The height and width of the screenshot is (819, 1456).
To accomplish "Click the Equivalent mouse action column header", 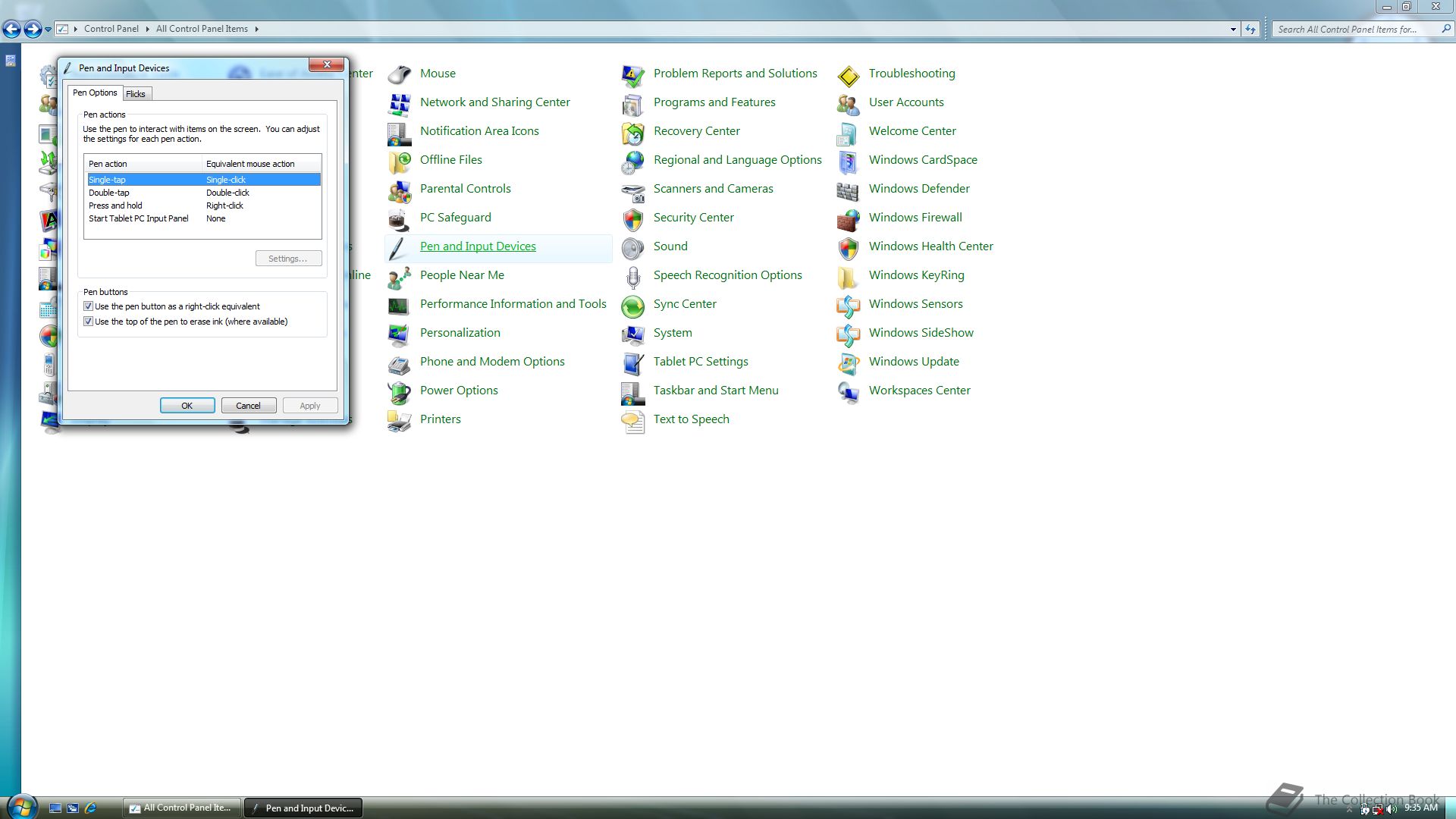I will 262,164.
